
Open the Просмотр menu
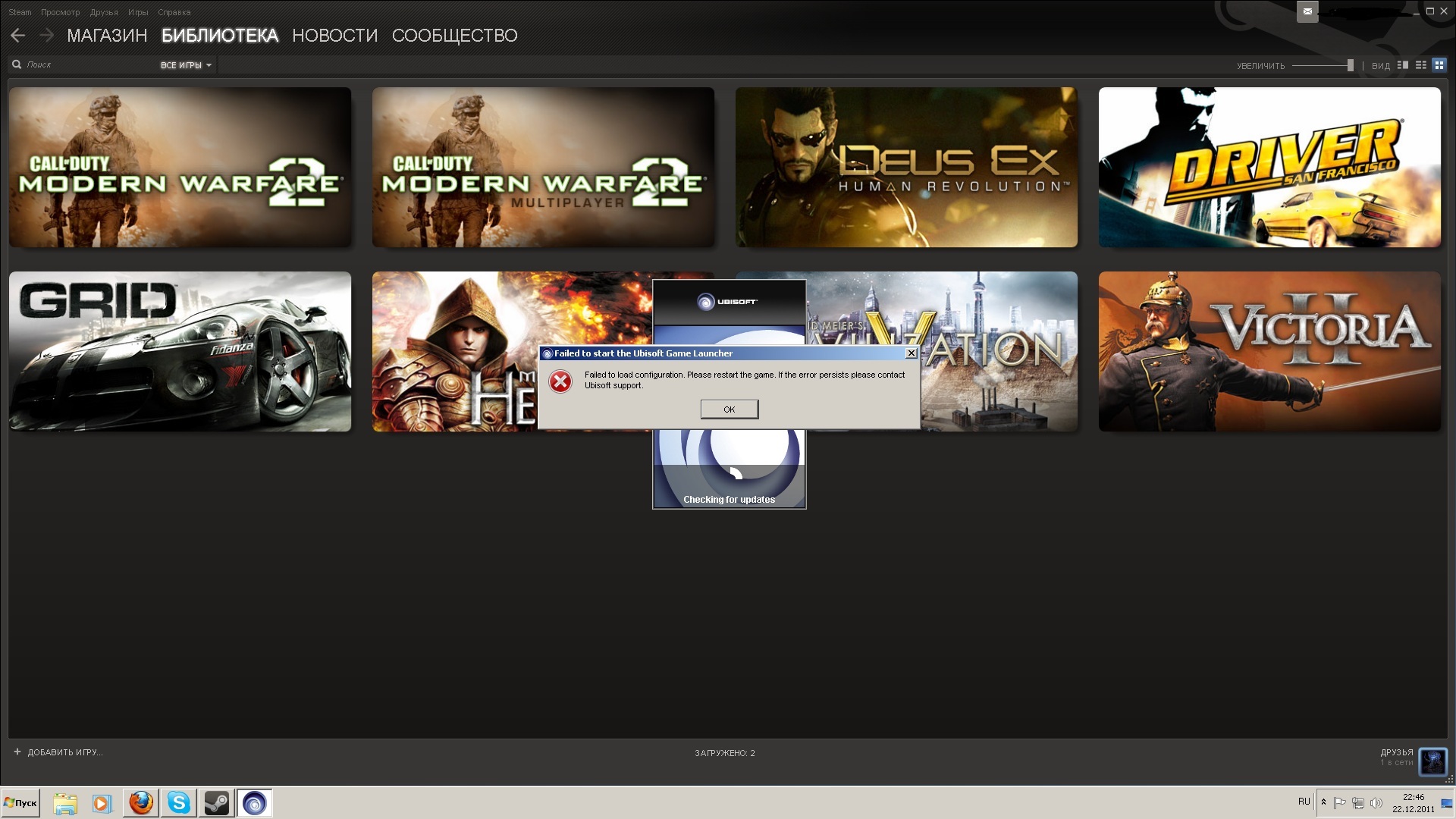pyautogui.click(x=60, y=12)
